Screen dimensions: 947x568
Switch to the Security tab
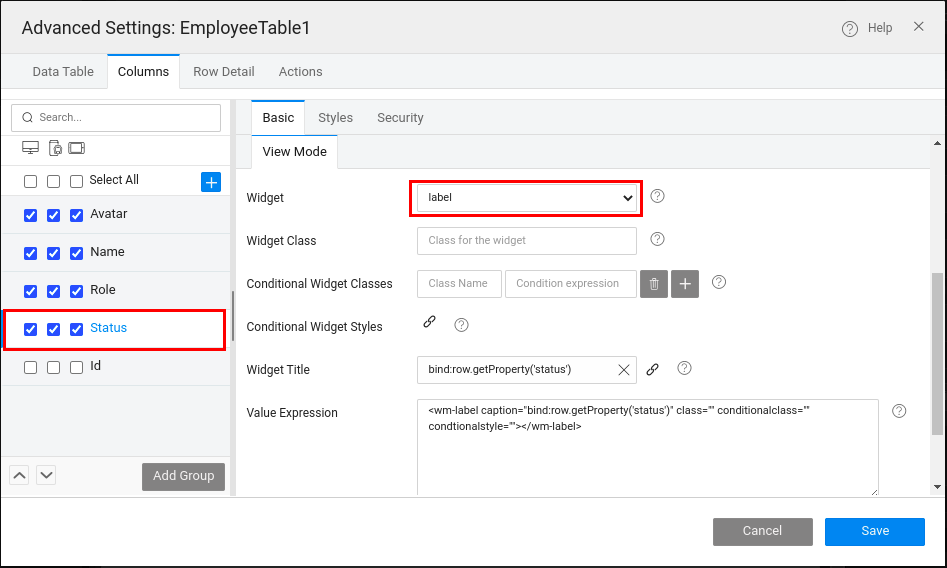click(x=400, y=118)
